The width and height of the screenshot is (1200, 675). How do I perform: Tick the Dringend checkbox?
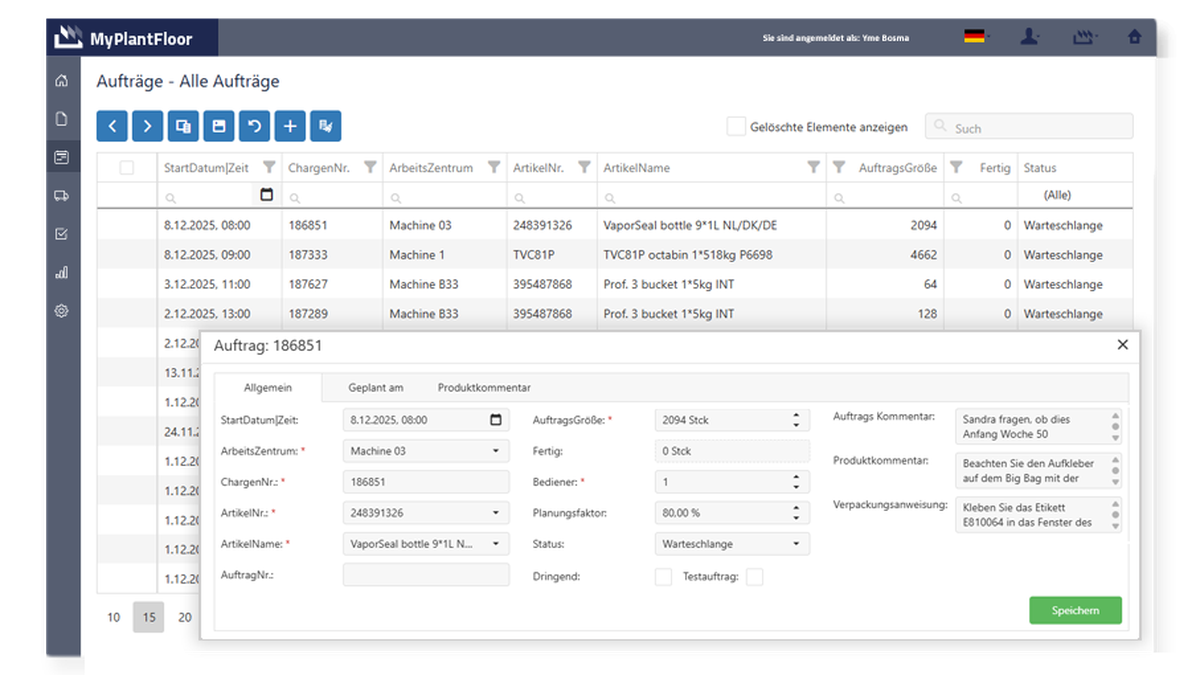click(663, 577)
